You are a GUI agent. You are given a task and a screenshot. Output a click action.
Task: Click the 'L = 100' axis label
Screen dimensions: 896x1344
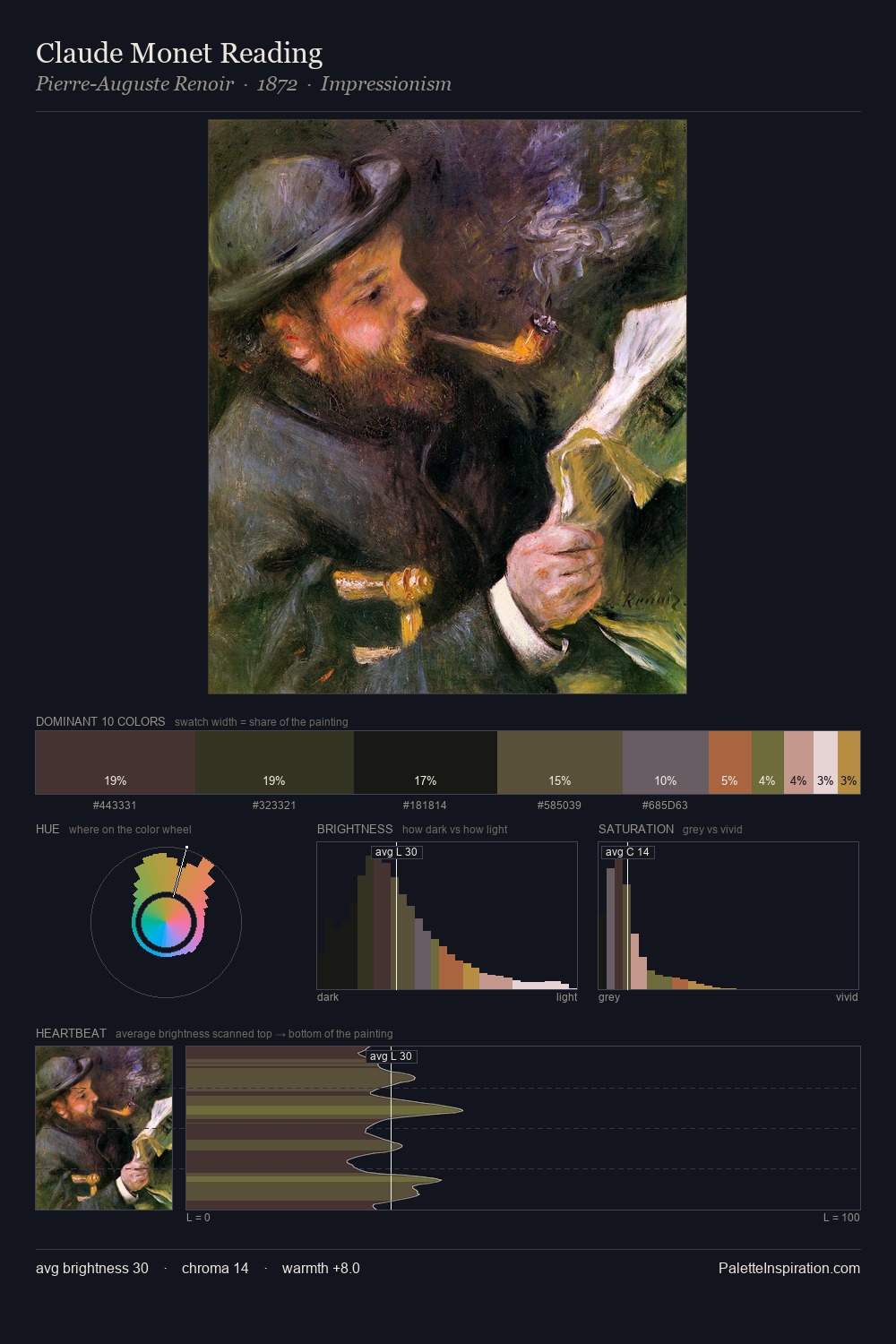841,1217
